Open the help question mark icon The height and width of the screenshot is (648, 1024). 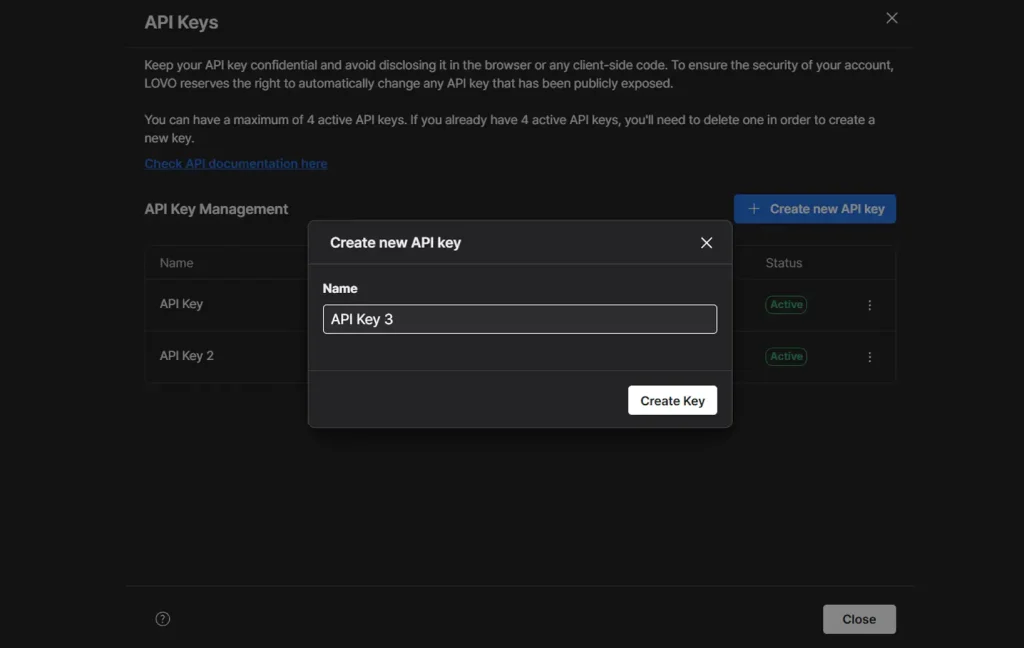163,619
